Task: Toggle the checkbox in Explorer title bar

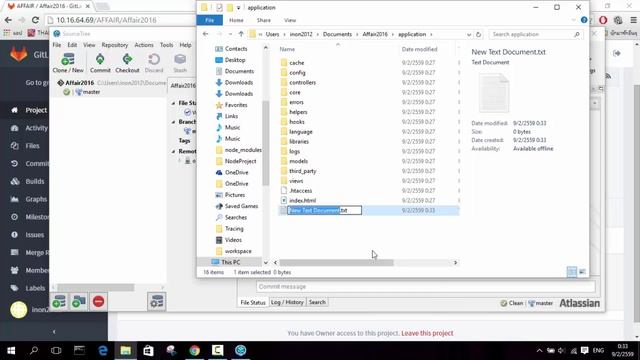Action: tap(219, 7)
